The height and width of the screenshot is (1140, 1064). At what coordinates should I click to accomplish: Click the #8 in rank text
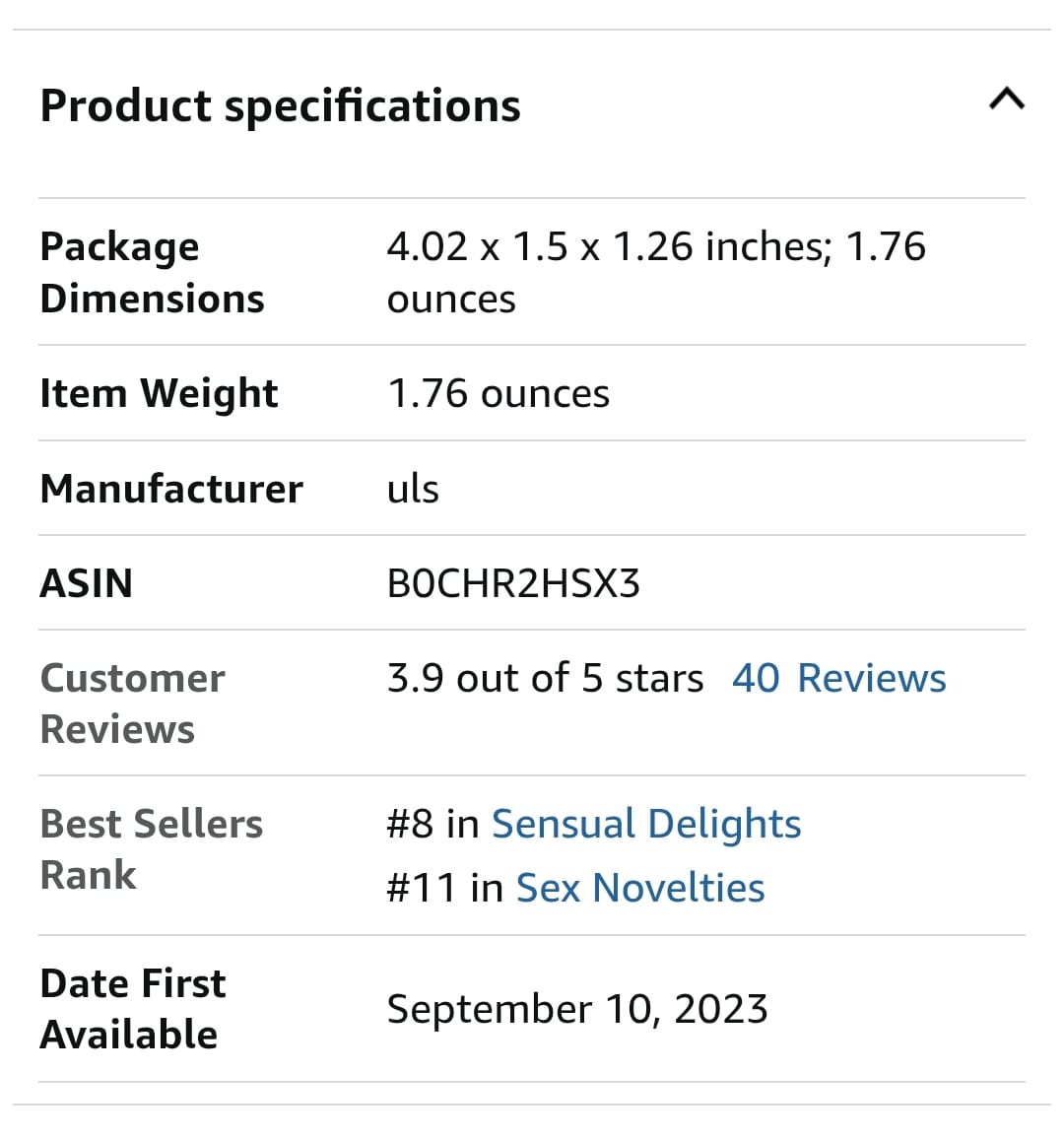(433, 825)
